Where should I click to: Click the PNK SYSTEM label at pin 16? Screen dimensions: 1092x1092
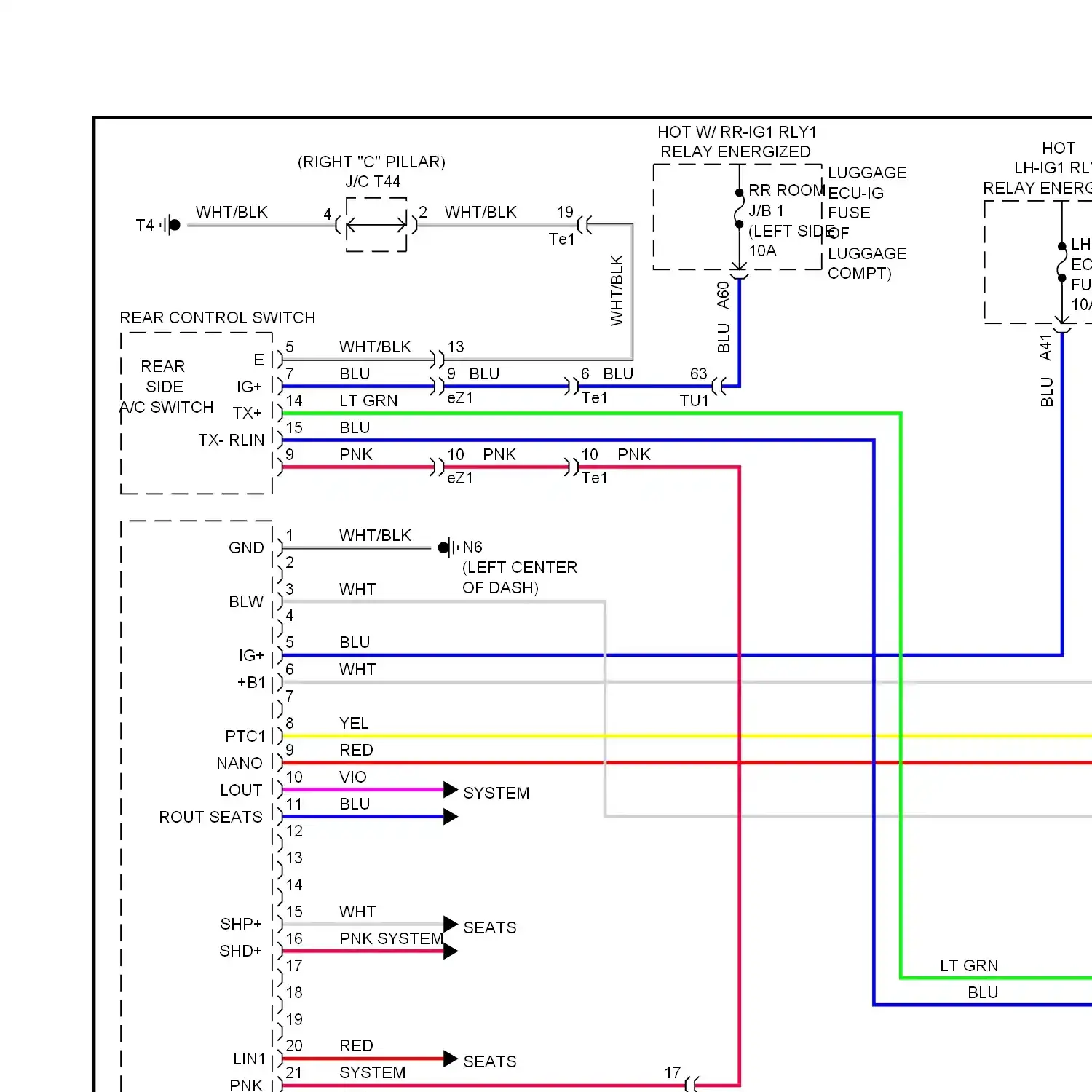392,938
